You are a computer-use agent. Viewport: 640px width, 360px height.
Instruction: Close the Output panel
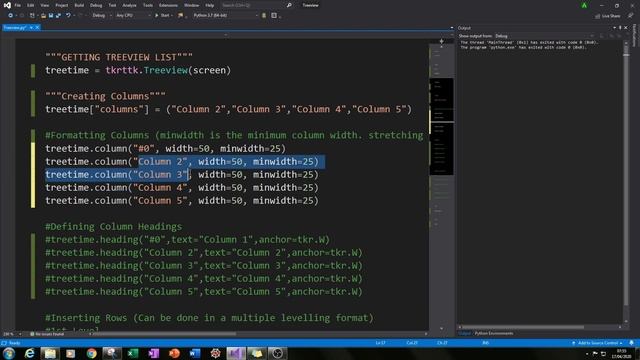pyautogui.click(x=626, y=28)
